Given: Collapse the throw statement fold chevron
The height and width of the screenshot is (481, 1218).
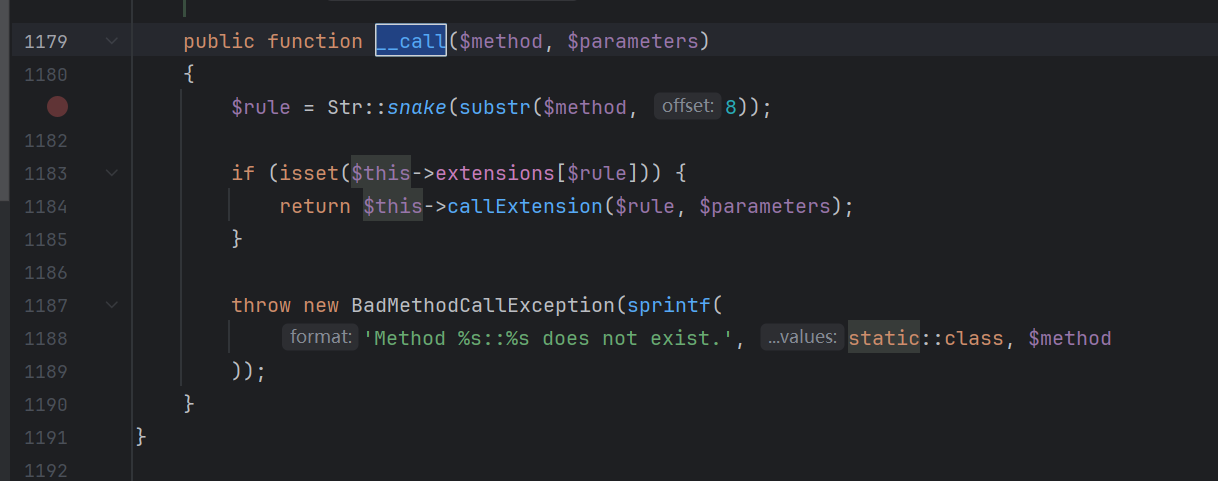Looking at the screenshot, I should point(111,305).
